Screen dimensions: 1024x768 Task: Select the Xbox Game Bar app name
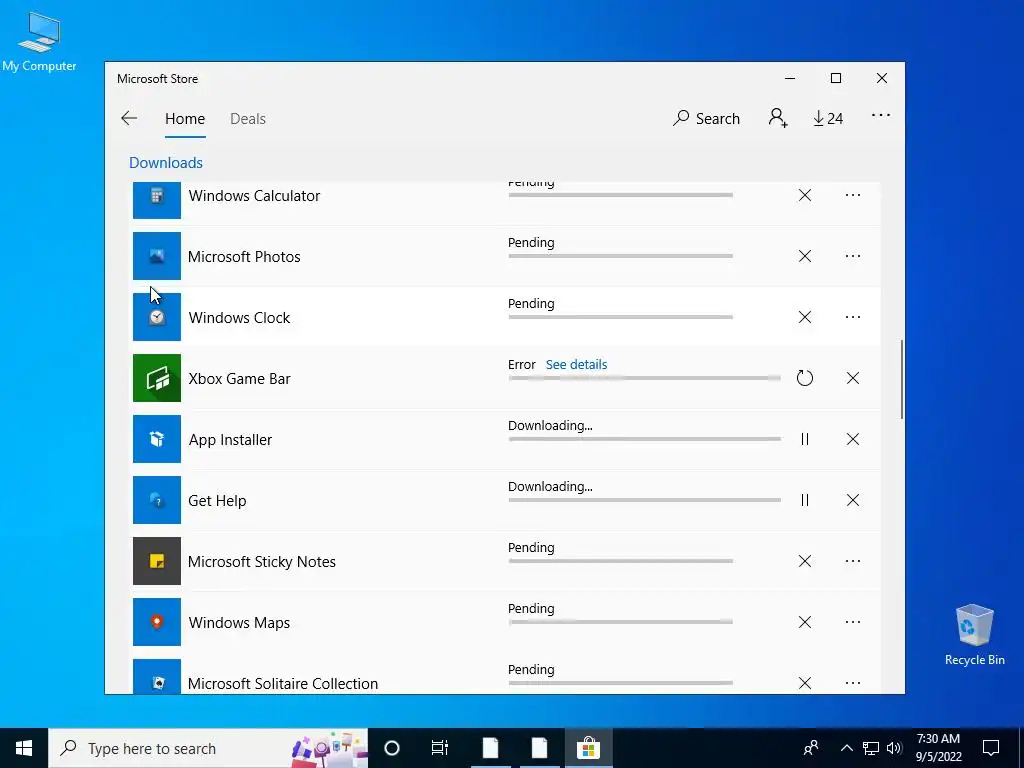[x=239, y=379]
